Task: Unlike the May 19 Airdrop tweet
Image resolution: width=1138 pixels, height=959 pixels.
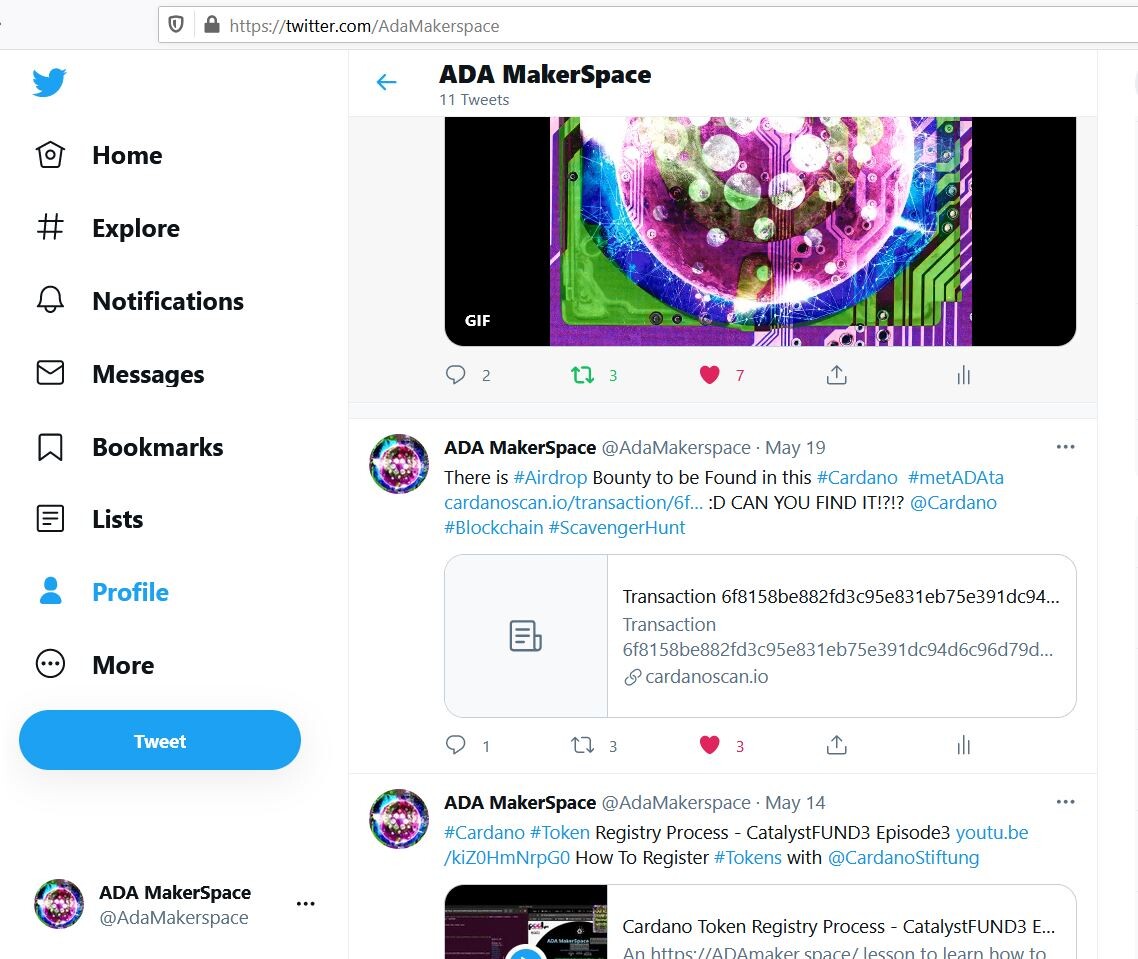Action: (x=709, y=745)
